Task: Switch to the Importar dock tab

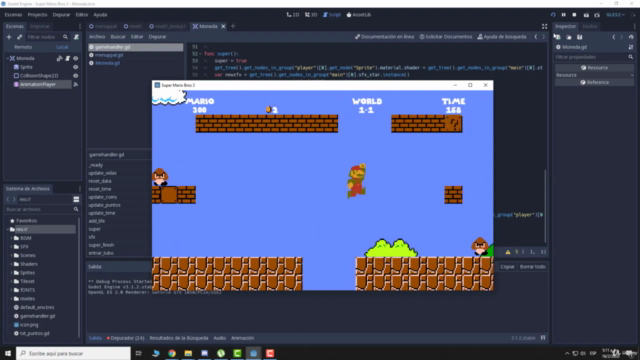Action: click(x=40, y=26)
